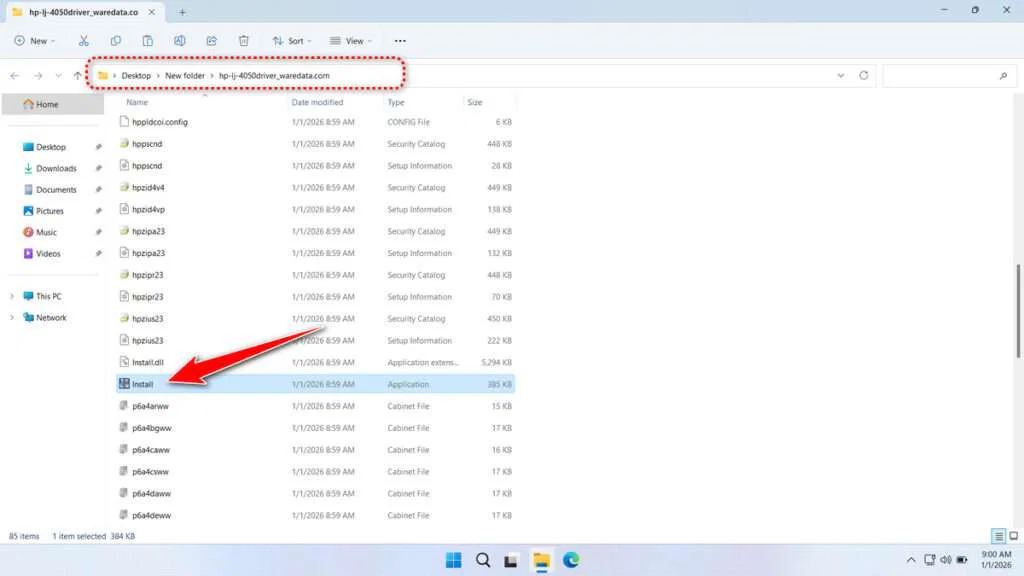Open Downloads in the sidebar

[x=56, y=168]
